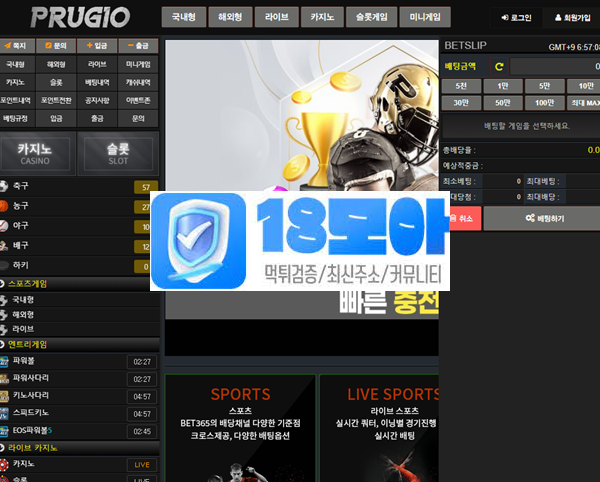Viewport: 600px width, 482px height.
Task: Click ball icon beside 국내형 under 스포츠게임
Action: click(x=3, y=300)
